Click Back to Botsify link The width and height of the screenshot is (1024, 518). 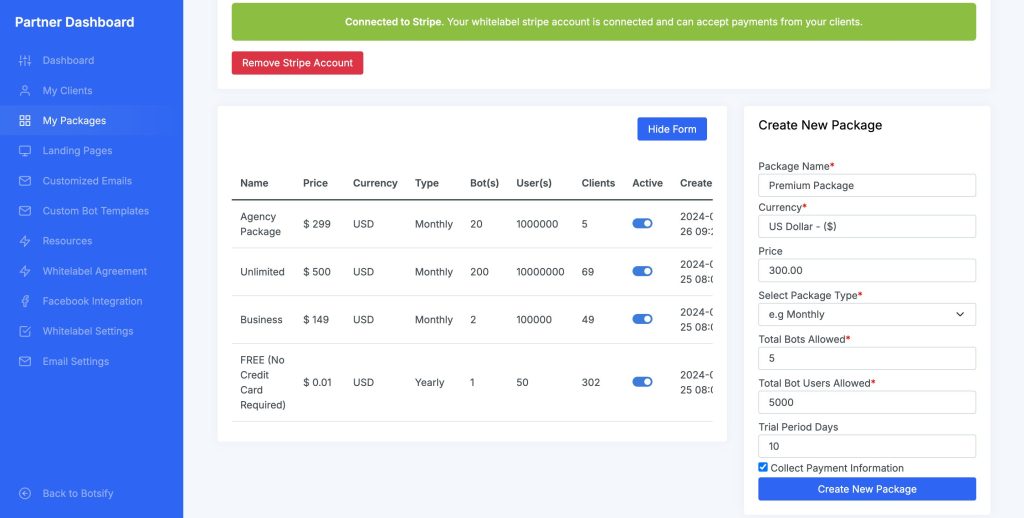[x=78, y=493]
